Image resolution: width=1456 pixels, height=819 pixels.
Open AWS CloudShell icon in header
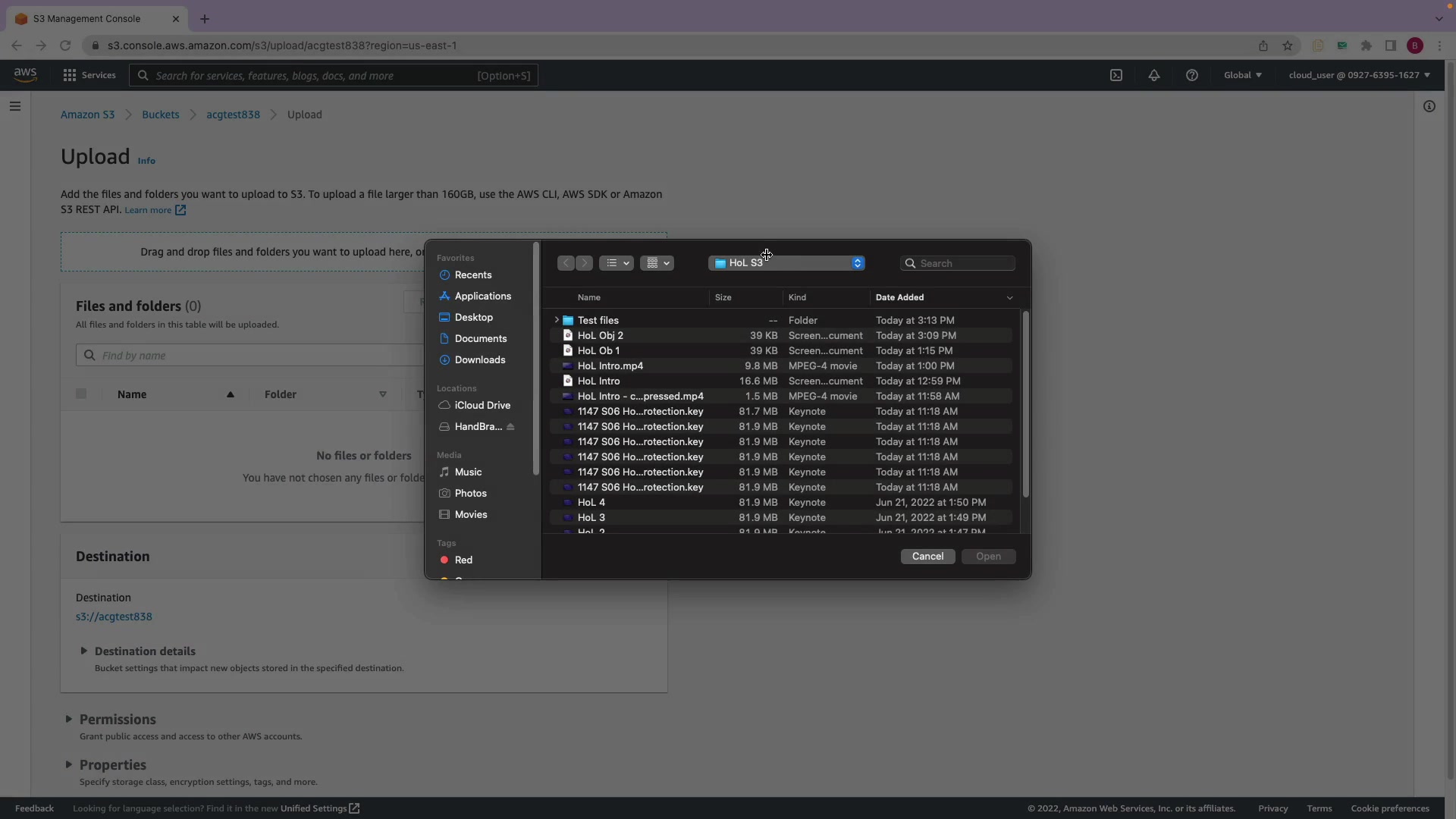[x=1116, y=75]
